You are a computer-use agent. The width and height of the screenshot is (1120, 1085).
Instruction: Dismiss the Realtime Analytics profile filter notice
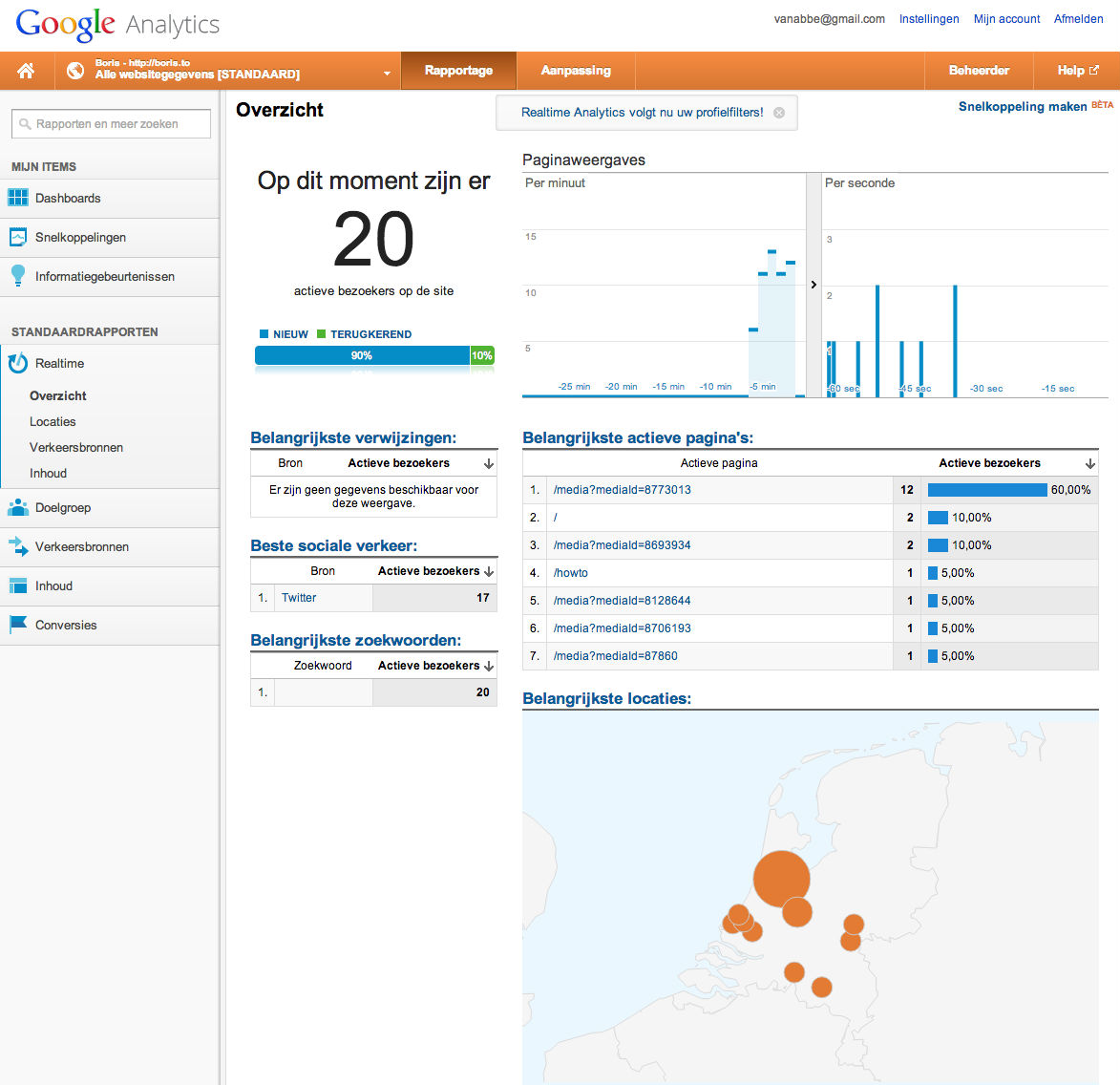coord(779,113)
